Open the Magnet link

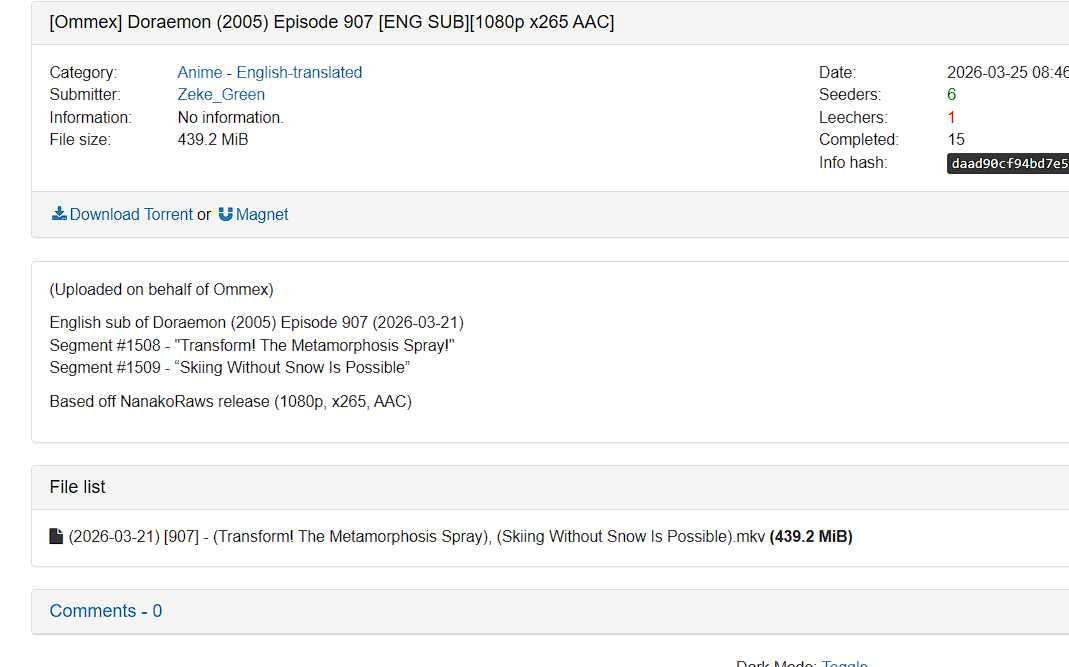click(x=262, y=214)
